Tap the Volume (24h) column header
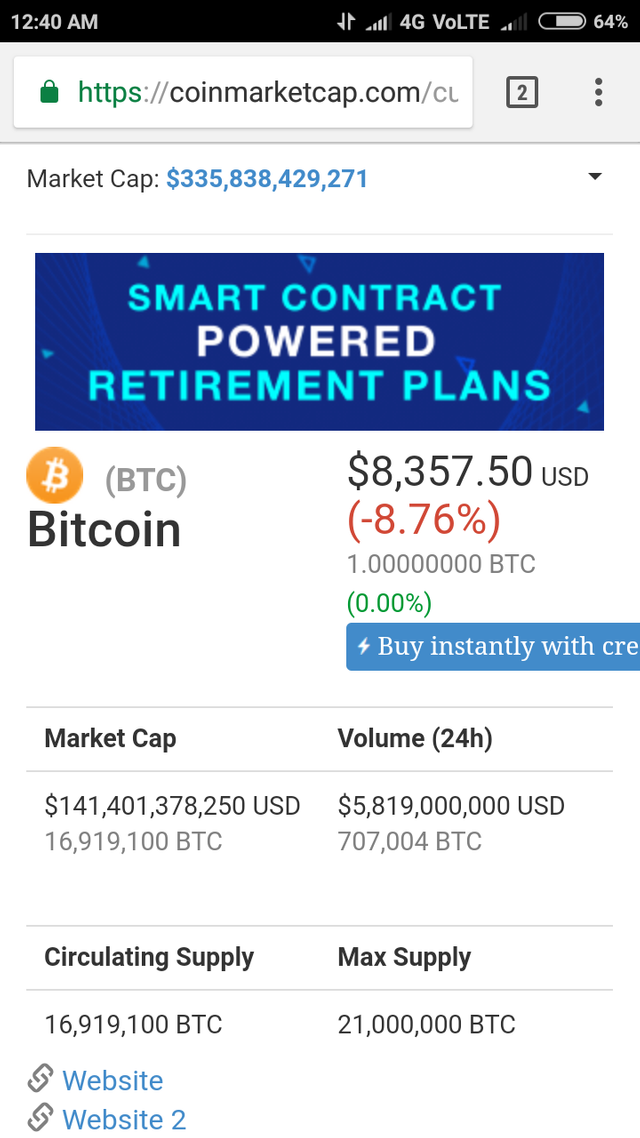The height and width of the screenshot is (1138, 640). point(415,739)
